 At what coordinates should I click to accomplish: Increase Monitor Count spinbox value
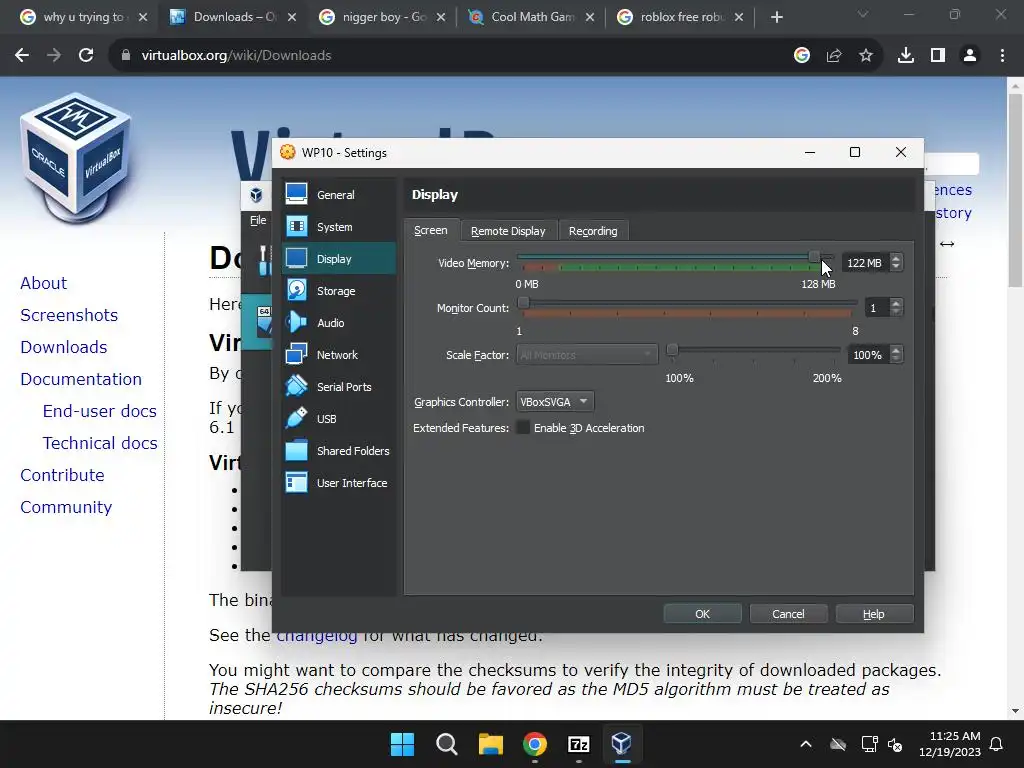tap(896, 303)
